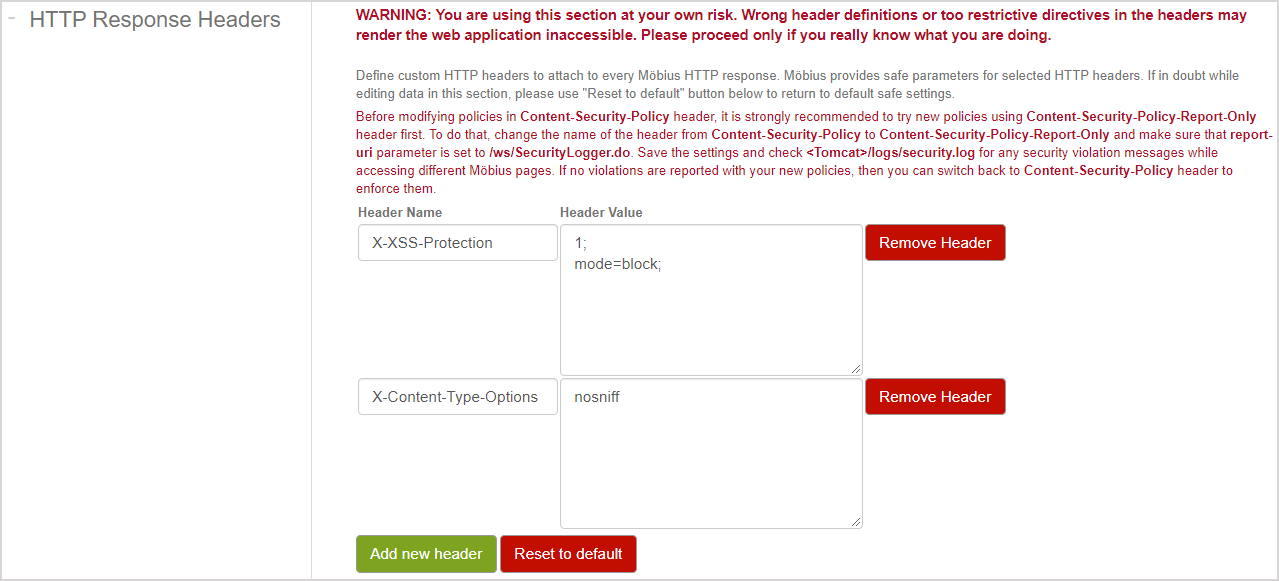Click resize handle of nosniff value box
Viewport: 1279px width, 581px height.
coord(856,522)
